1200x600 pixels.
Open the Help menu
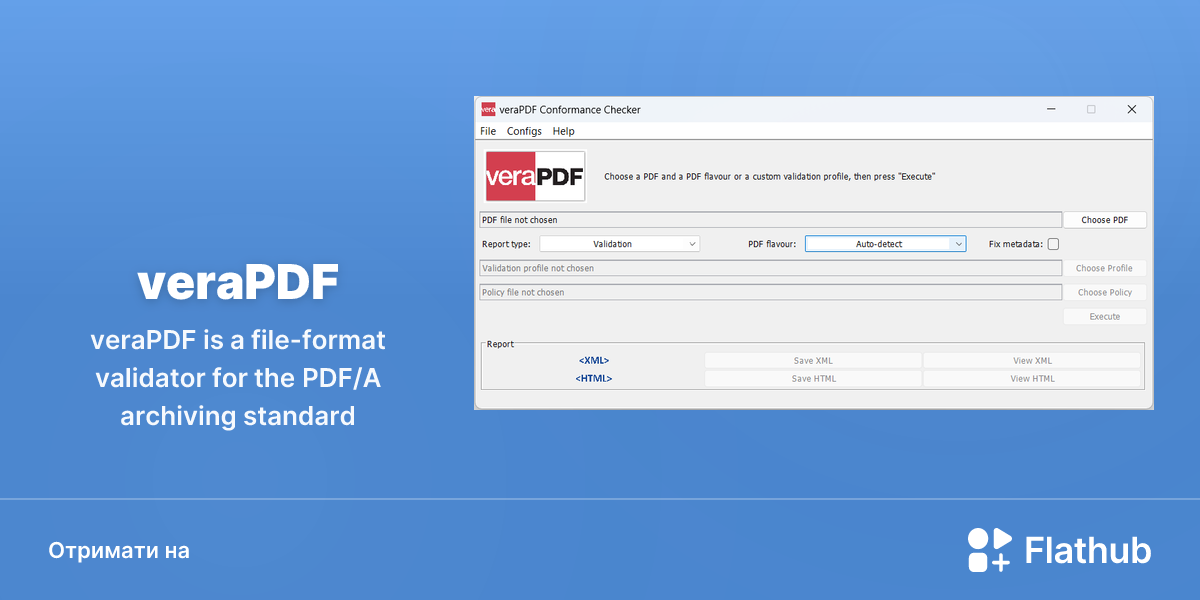[564, 131]
